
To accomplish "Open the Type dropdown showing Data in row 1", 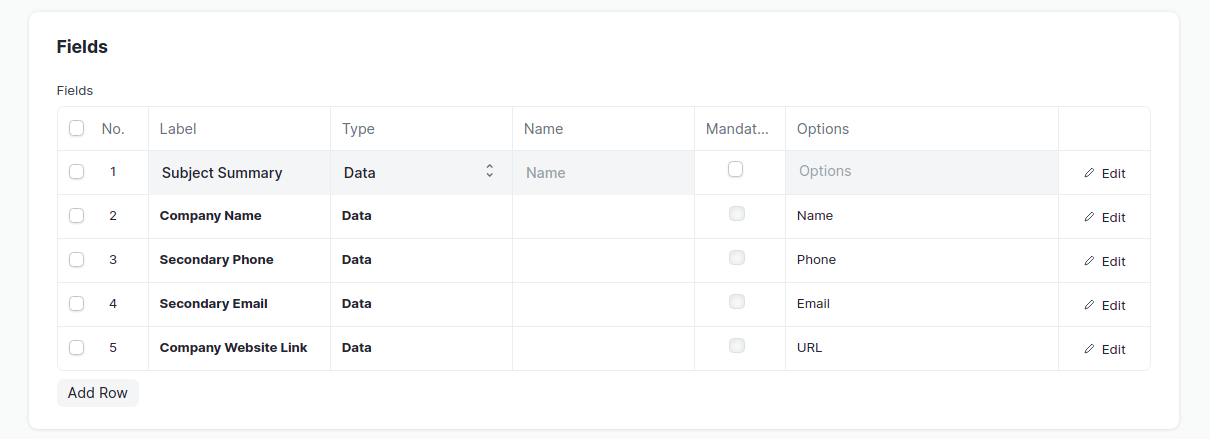I will click(420, 172).
